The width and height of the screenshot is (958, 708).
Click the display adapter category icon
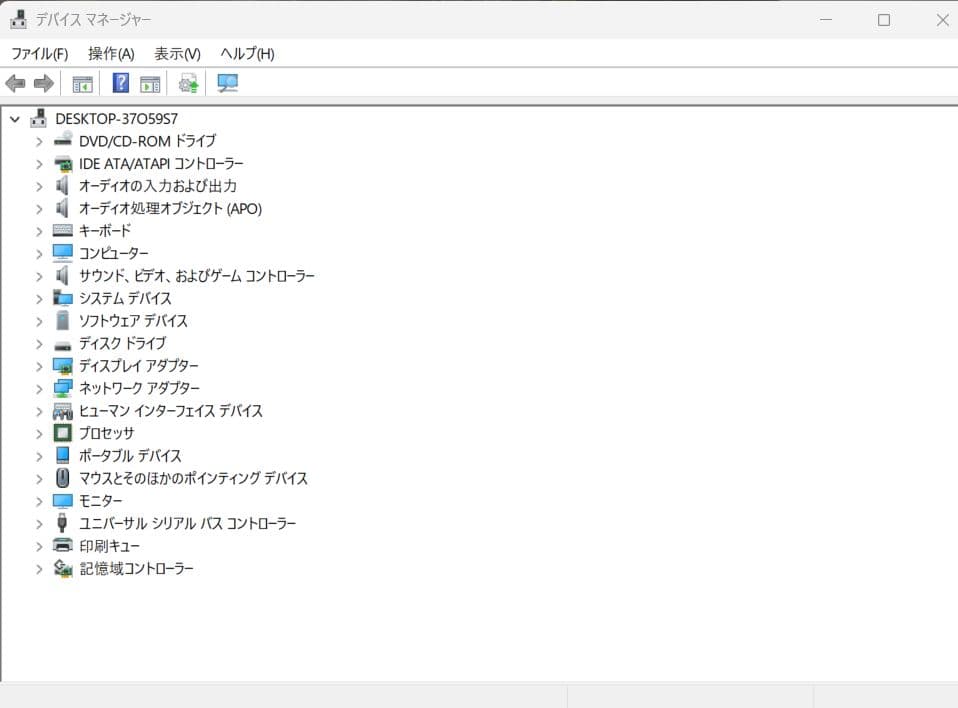62,365
